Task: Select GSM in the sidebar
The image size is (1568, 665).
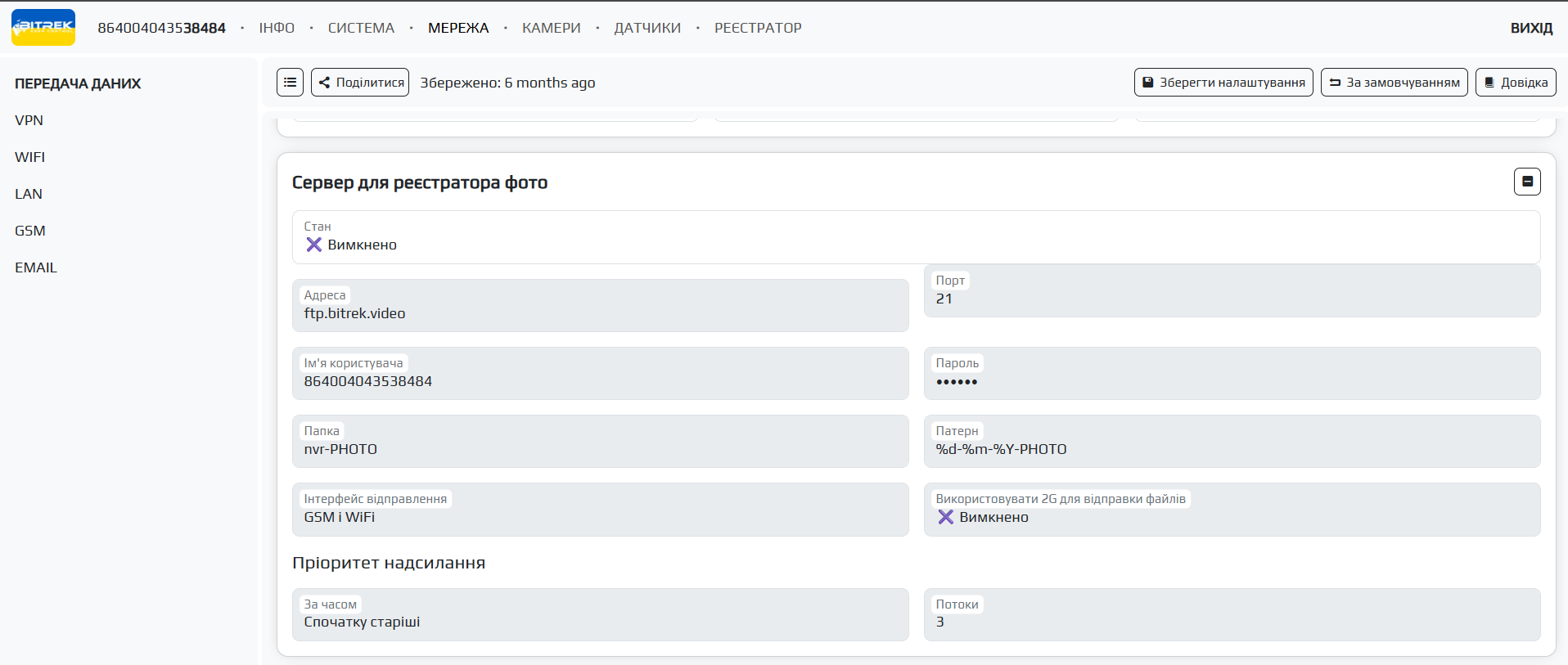Action: click(30, 231)
